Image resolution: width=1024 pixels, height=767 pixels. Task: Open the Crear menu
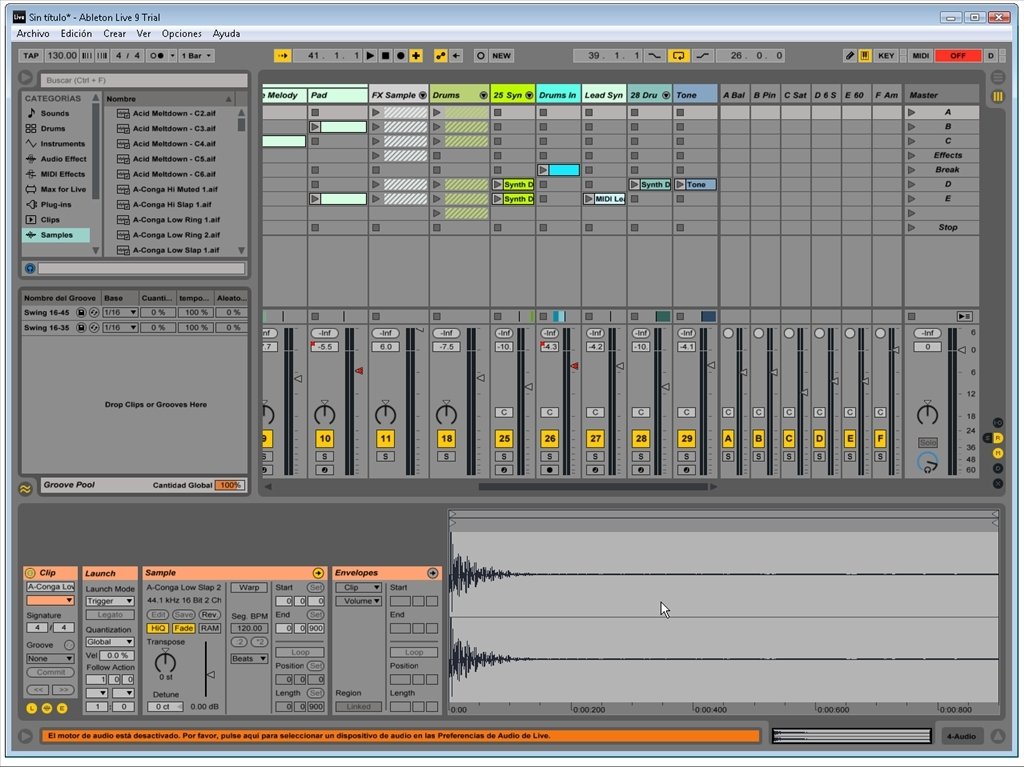tap(114, 33)
